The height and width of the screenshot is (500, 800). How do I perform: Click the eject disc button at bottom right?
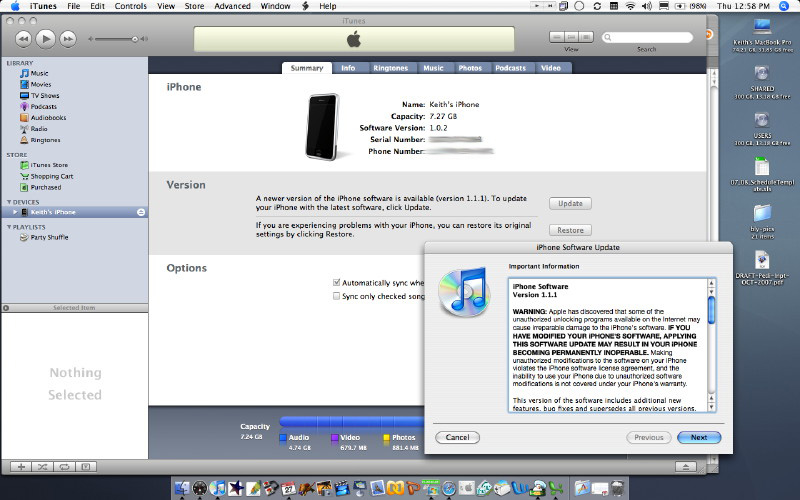[x=686, y=467]
